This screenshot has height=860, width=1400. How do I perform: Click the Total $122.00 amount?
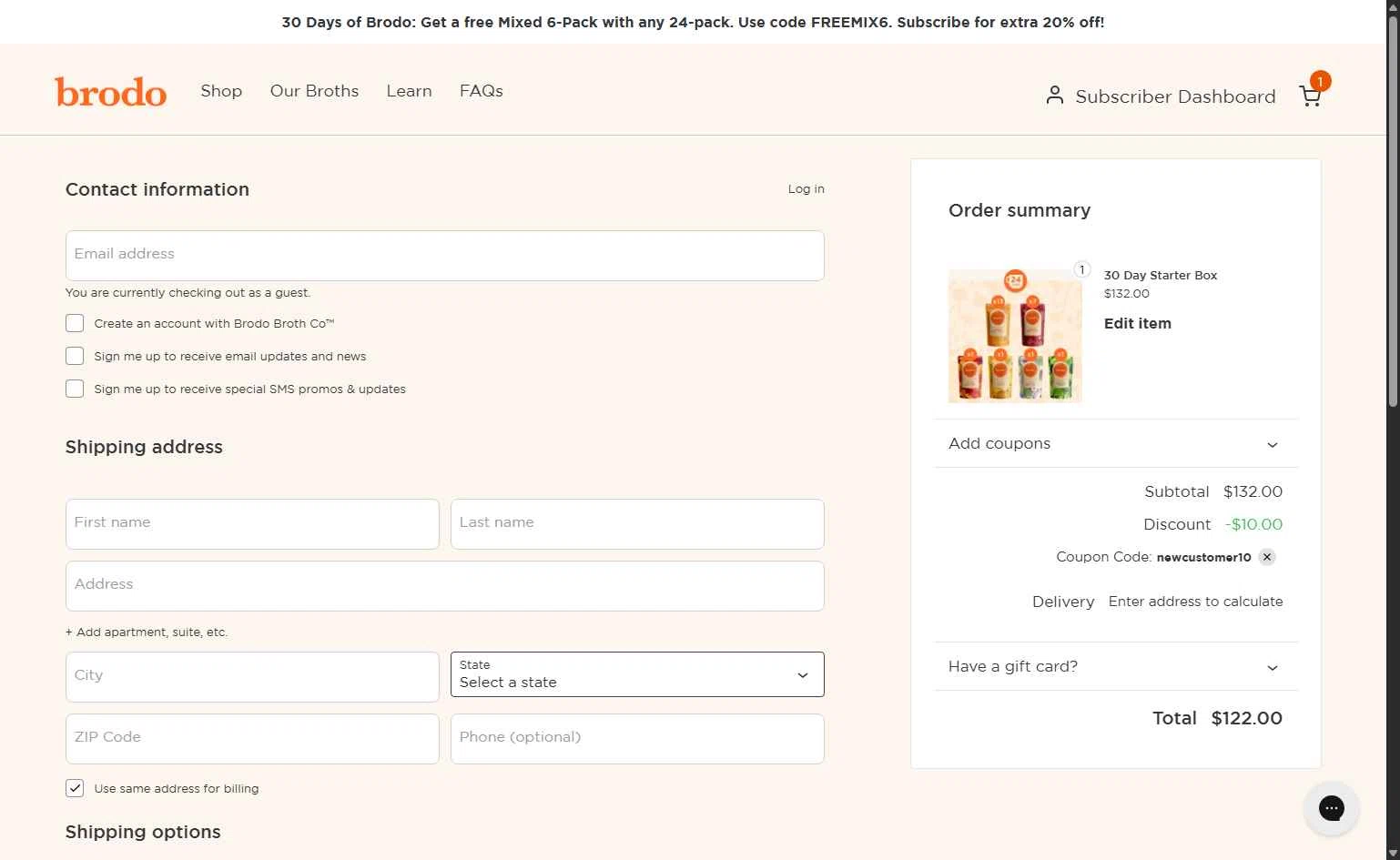(1246, 718)
